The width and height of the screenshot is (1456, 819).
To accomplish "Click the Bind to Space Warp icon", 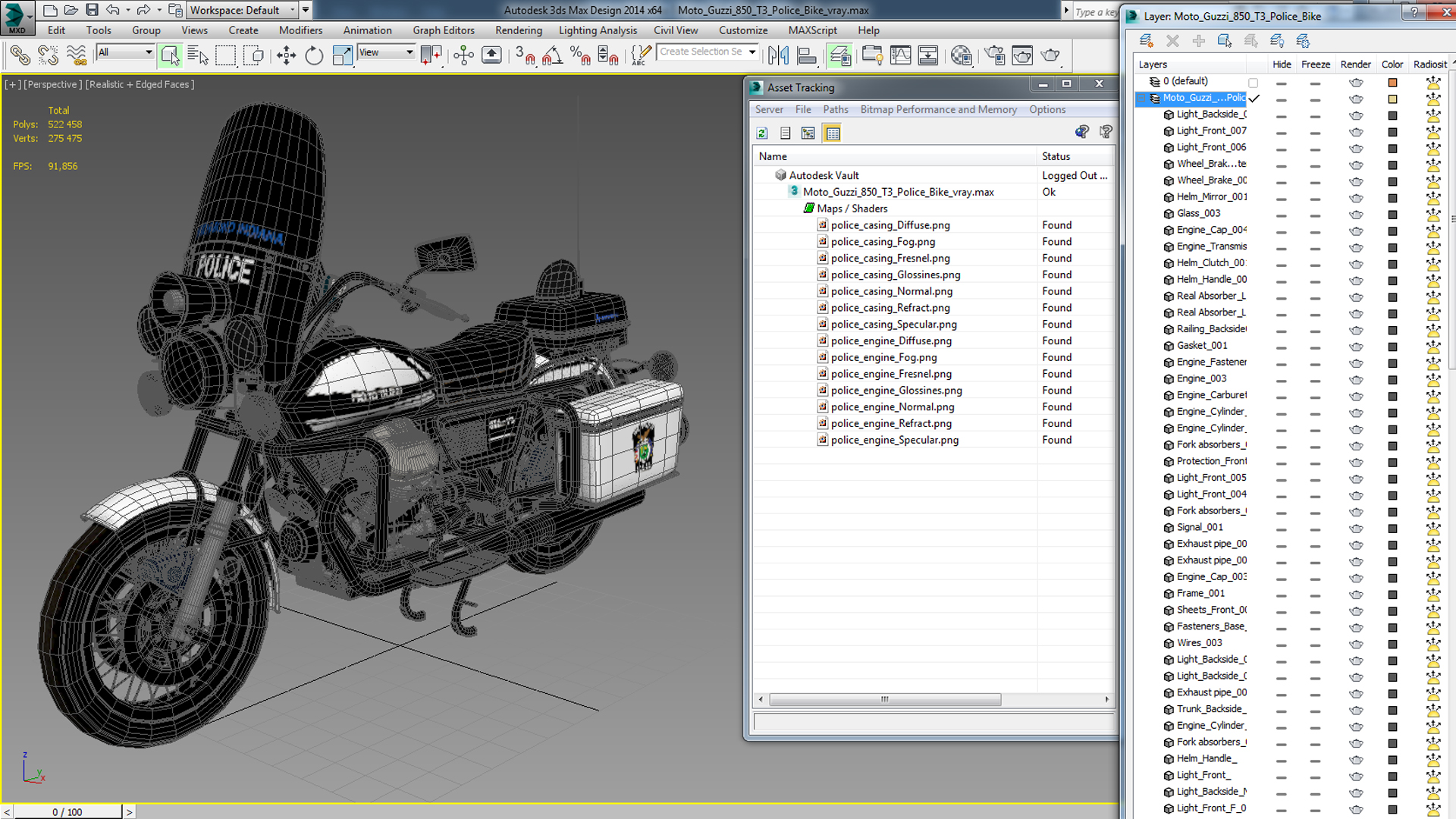I will [x=77, y=55].
